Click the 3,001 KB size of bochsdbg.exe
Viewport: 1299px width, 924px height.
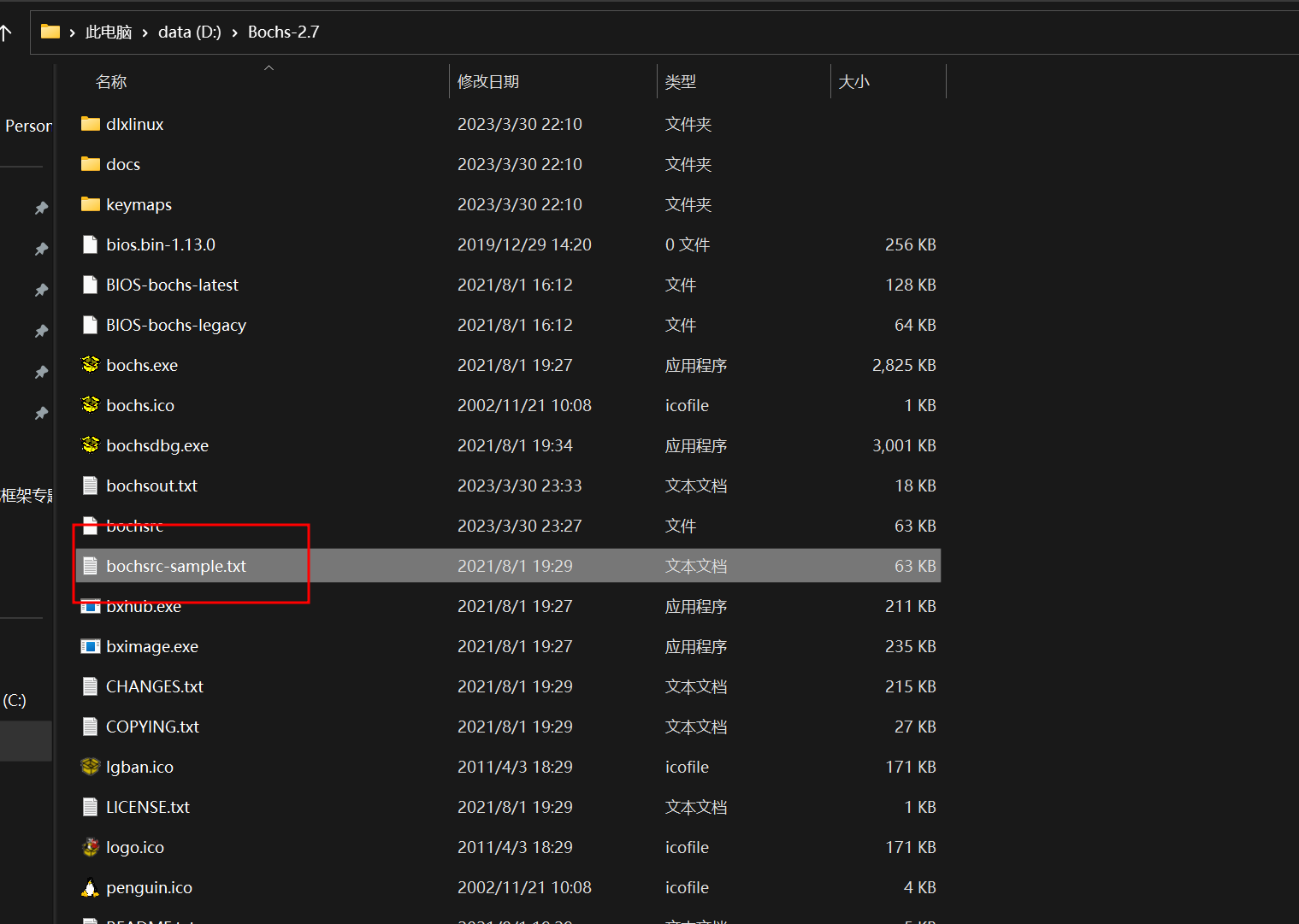click(904, 445)
